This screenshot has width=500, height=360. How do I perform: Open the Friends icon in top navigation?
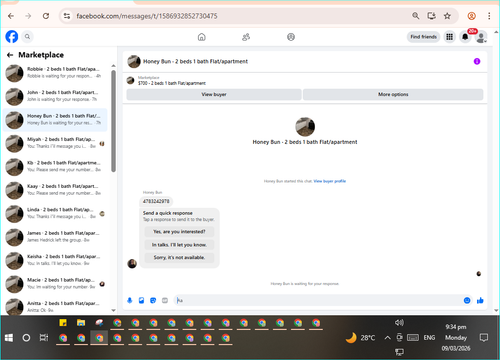pyautogui.click(x=246, y=37)
